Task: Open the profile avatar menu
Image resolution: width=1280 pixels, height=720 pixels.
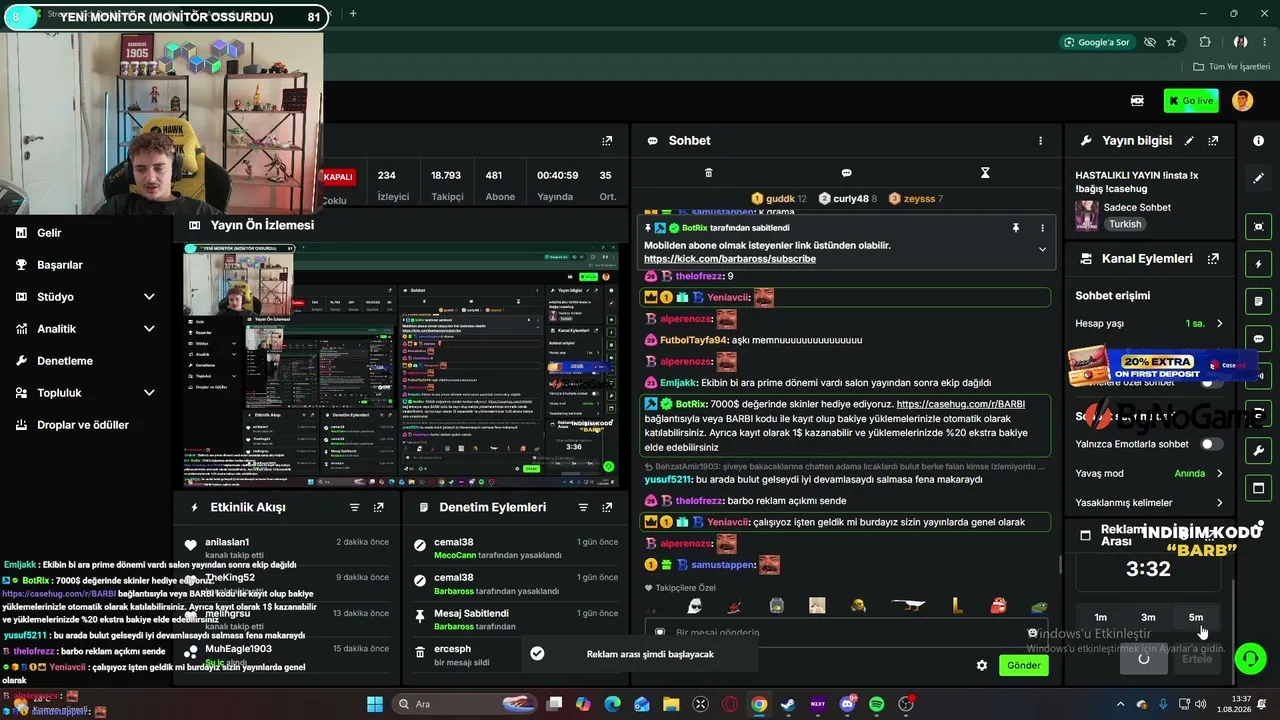Action: [x=1242, y=100]
